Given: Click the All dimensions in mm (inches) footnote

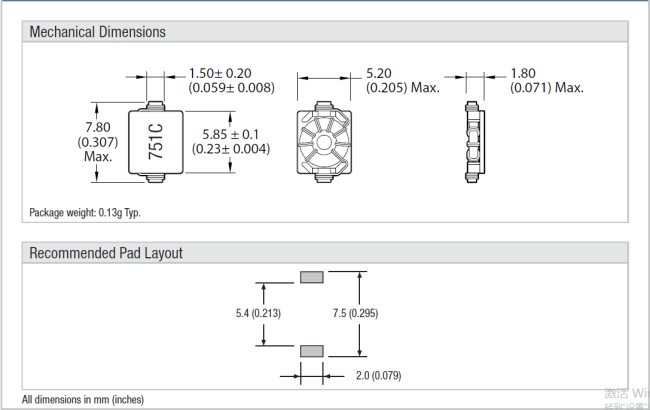Looking at the screenshot, I should tap(83, 400).
